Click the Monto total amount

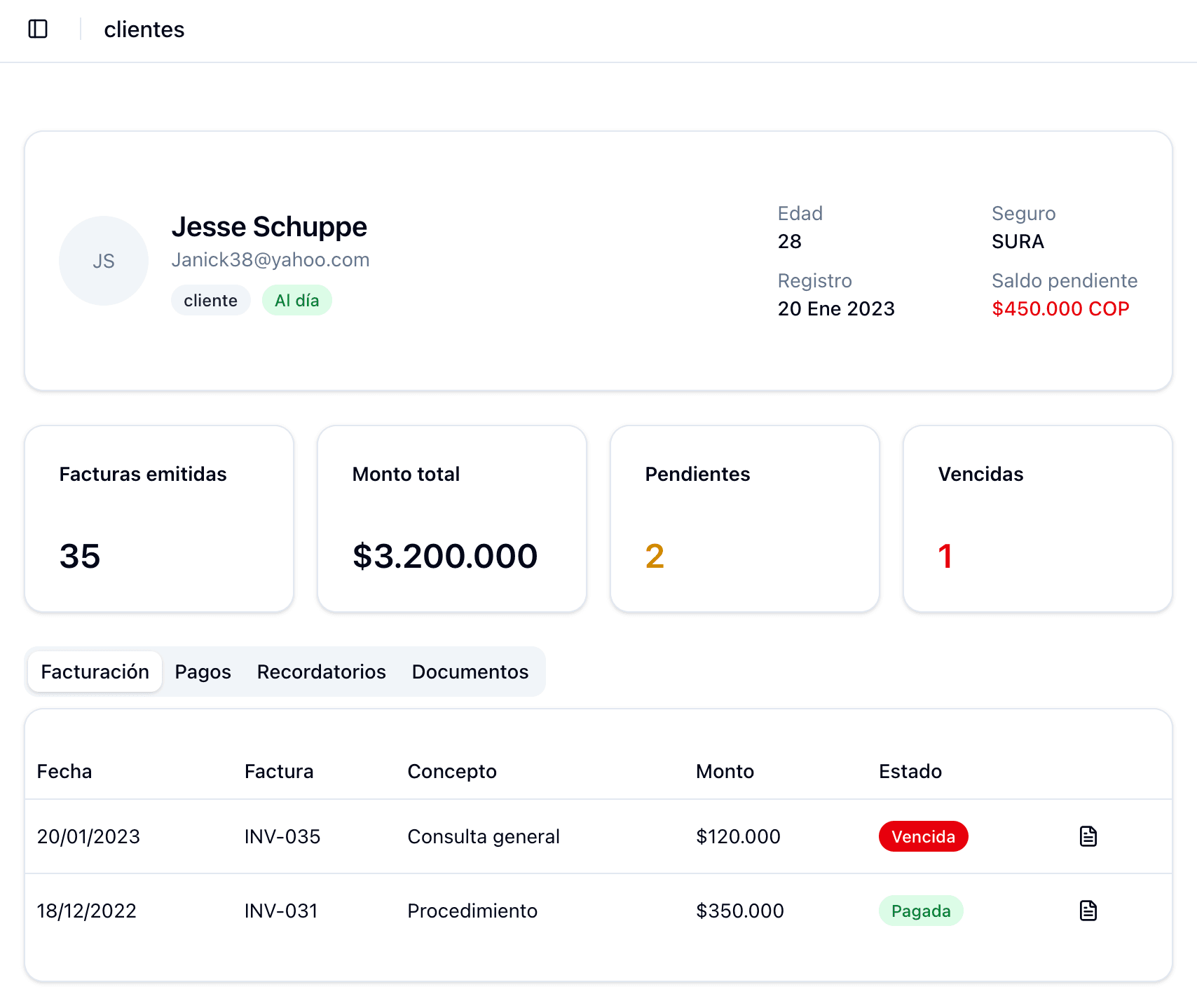(x=444, y=556)
